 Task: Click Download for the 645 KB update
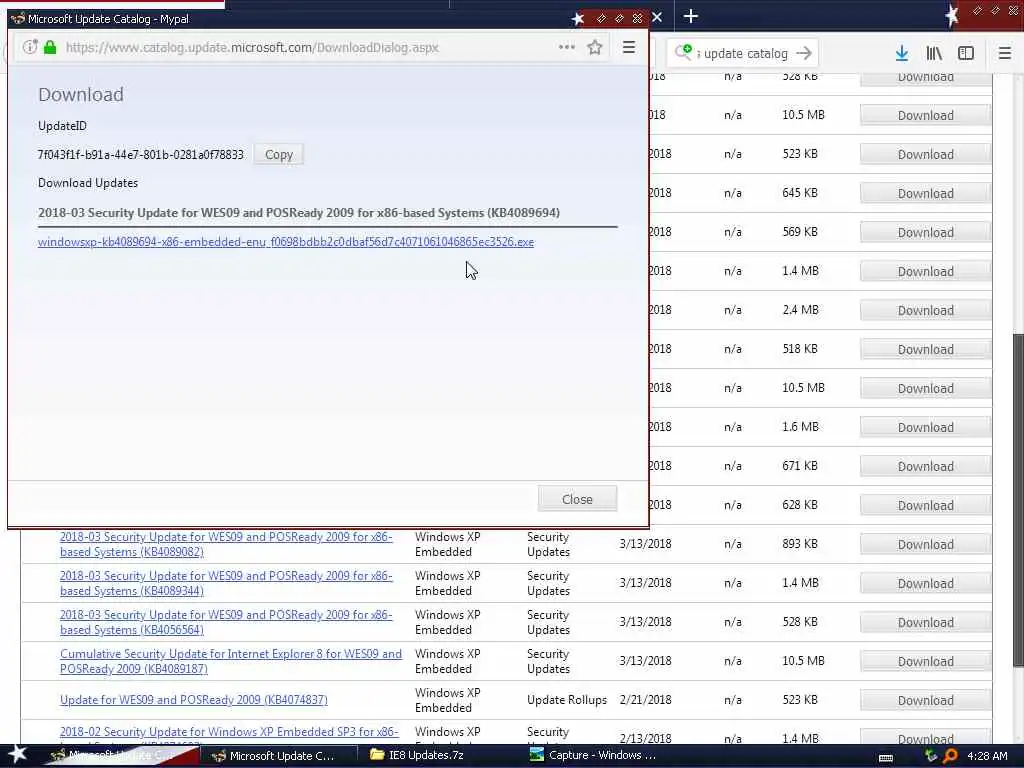tap(925, 193)
